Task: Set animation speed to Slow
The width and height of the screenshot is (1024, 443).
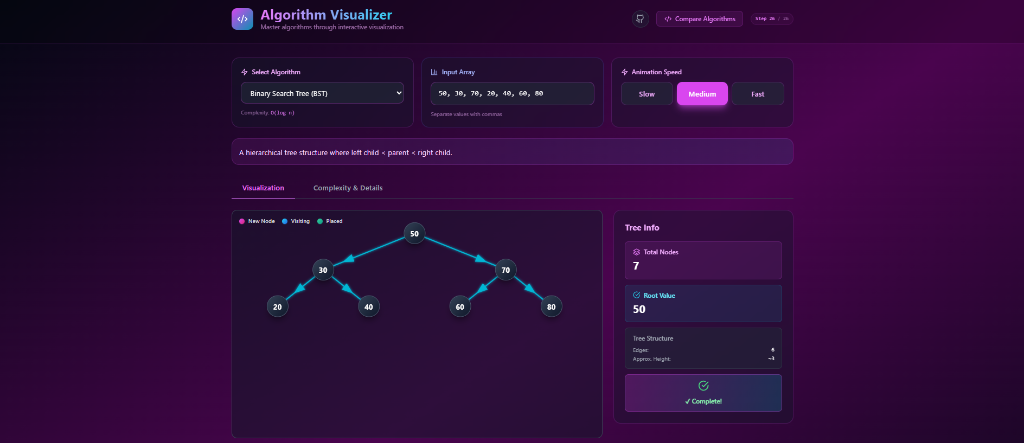Action: coord(647,94)
